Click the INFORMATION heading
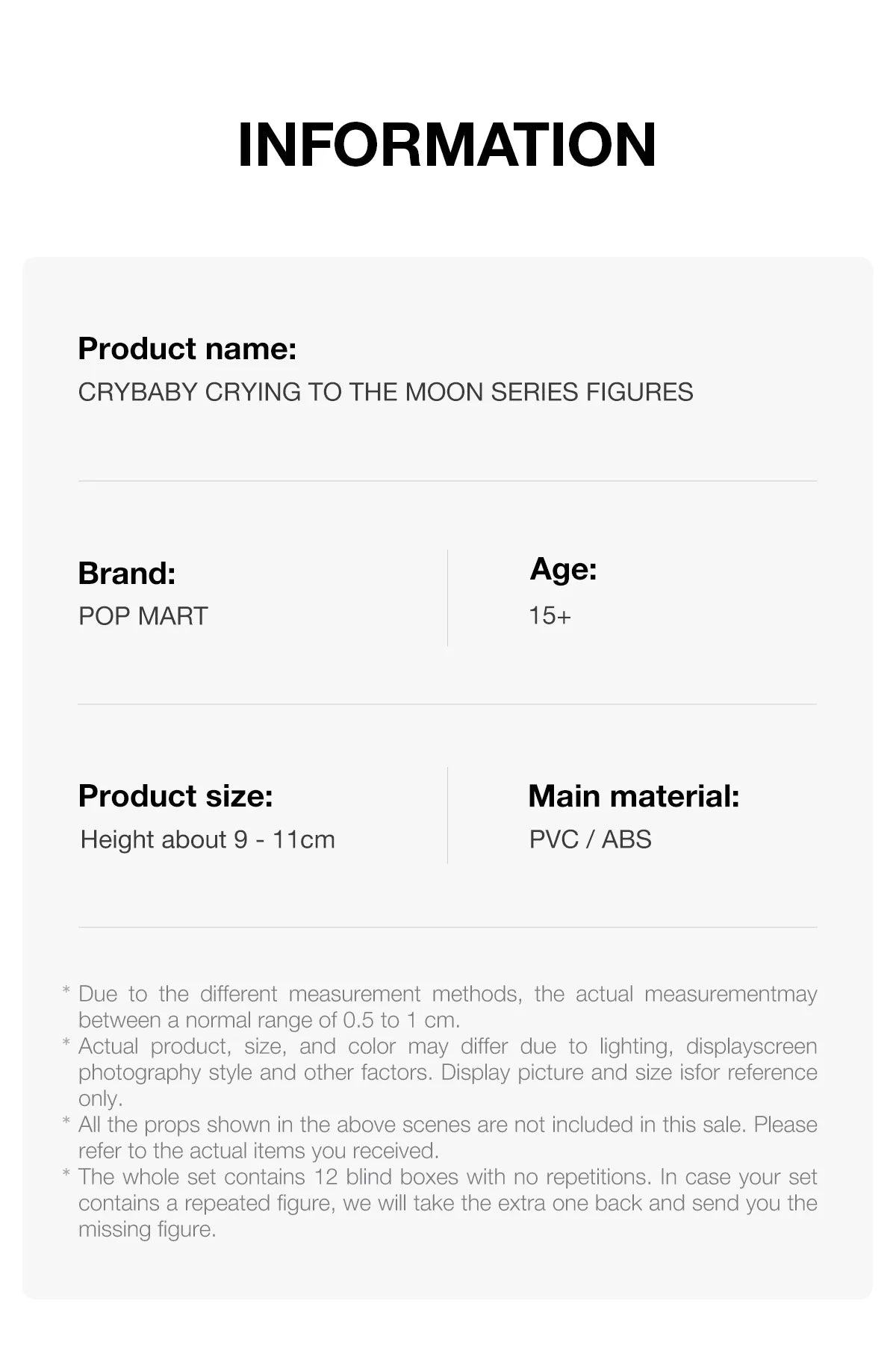The image size is (896, 1348). tap(447, 145)
